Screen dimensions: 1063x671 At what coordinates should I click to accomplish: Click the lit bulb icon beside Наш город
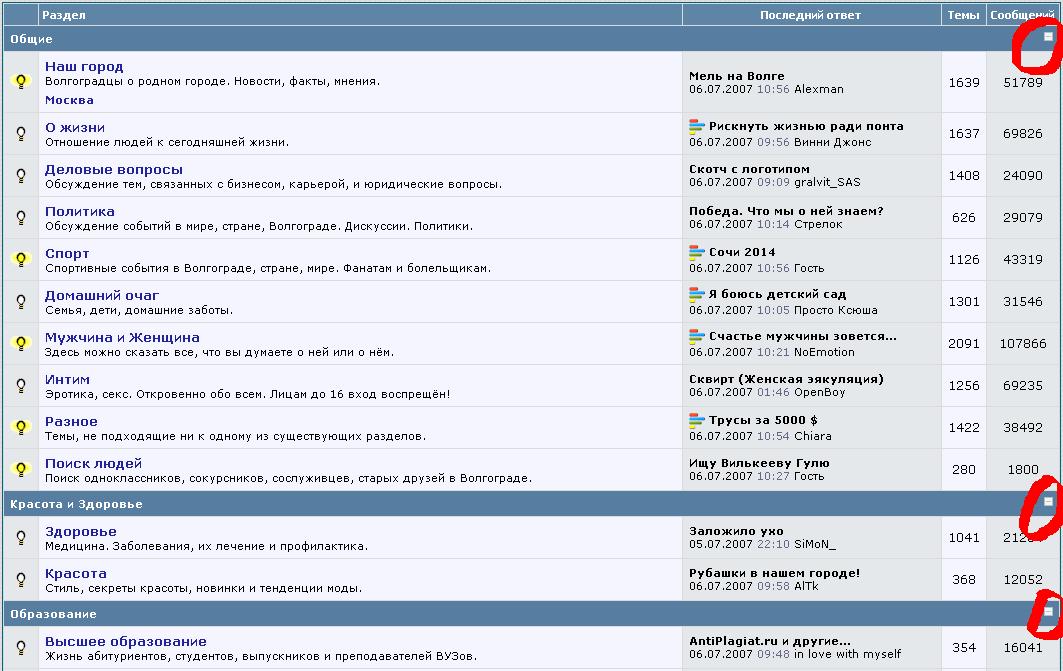pyautogui.click(x=20, y=82)
